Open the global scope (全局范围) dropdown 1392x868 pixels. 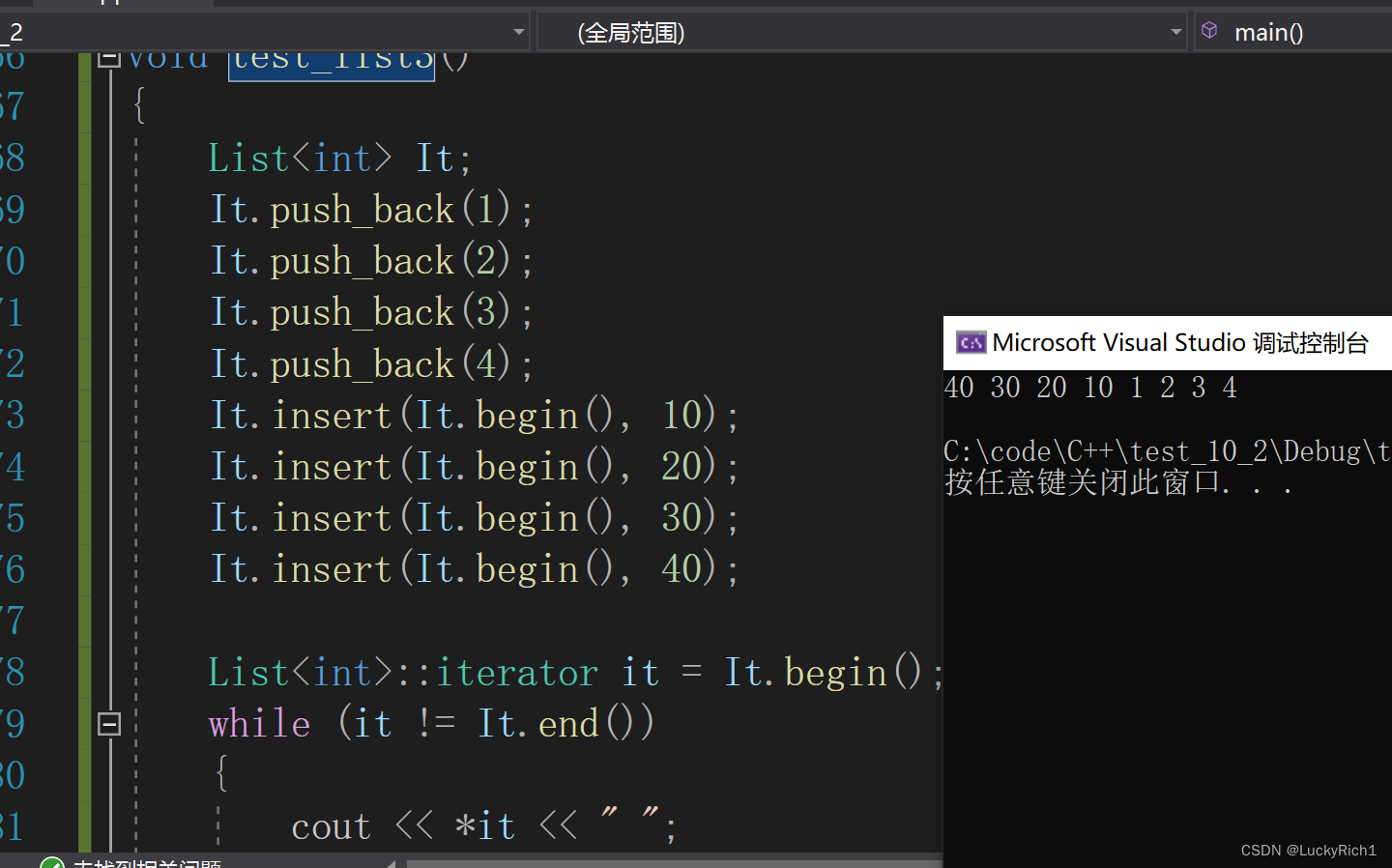(x=862, y=32)
